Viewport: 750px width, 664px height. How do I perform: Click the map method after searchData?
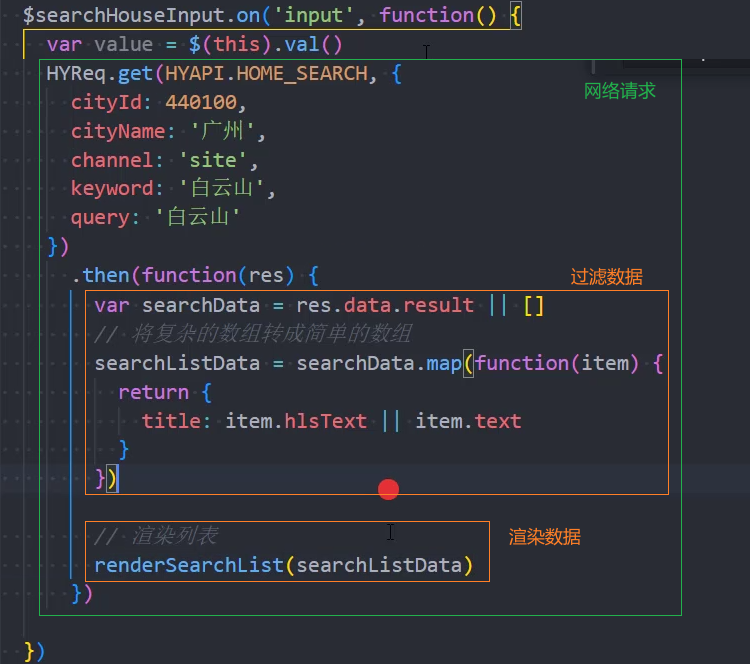pyautogui.click(x=444, y=363)
